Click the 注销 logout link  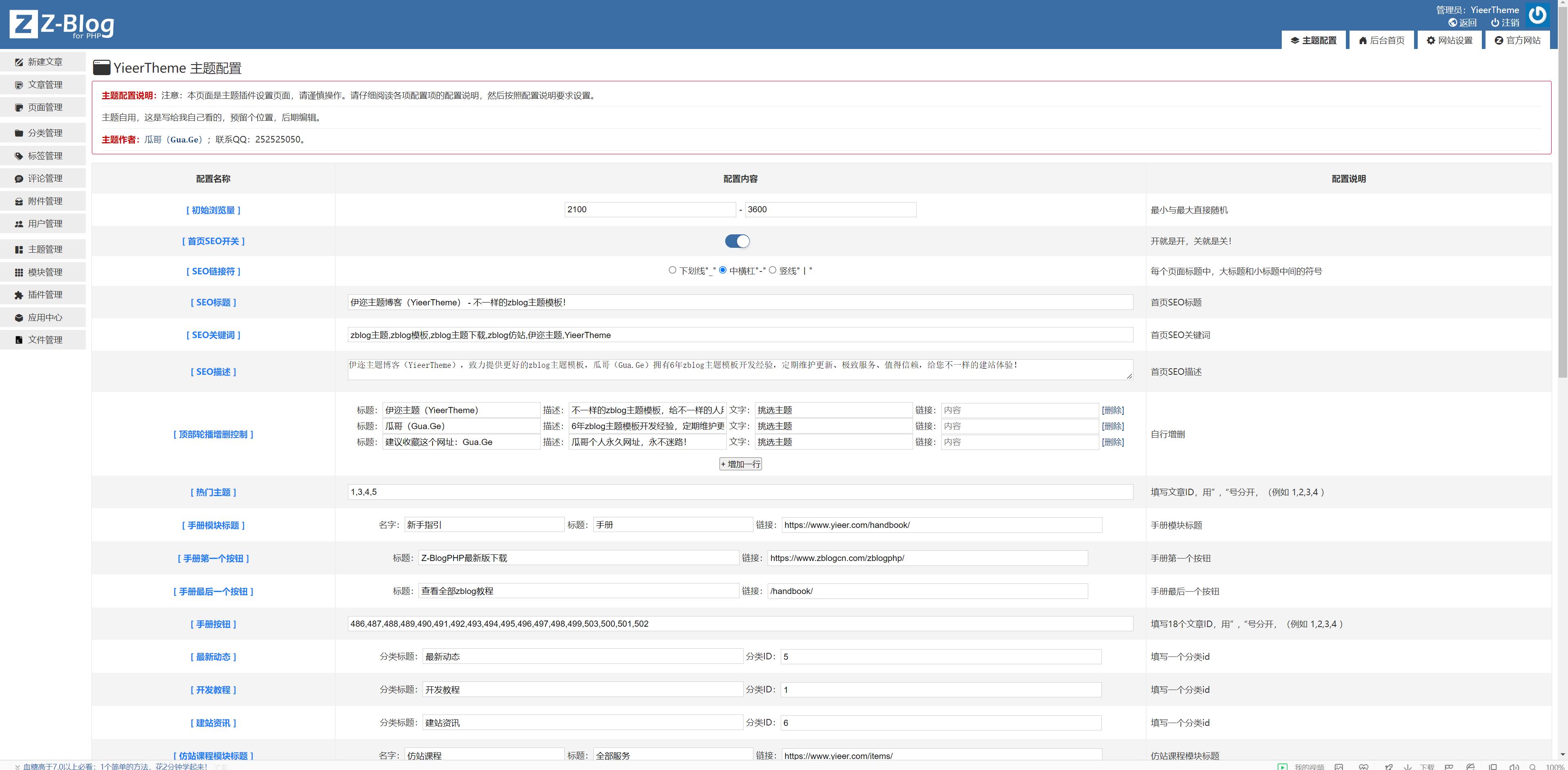point(1505,22)
